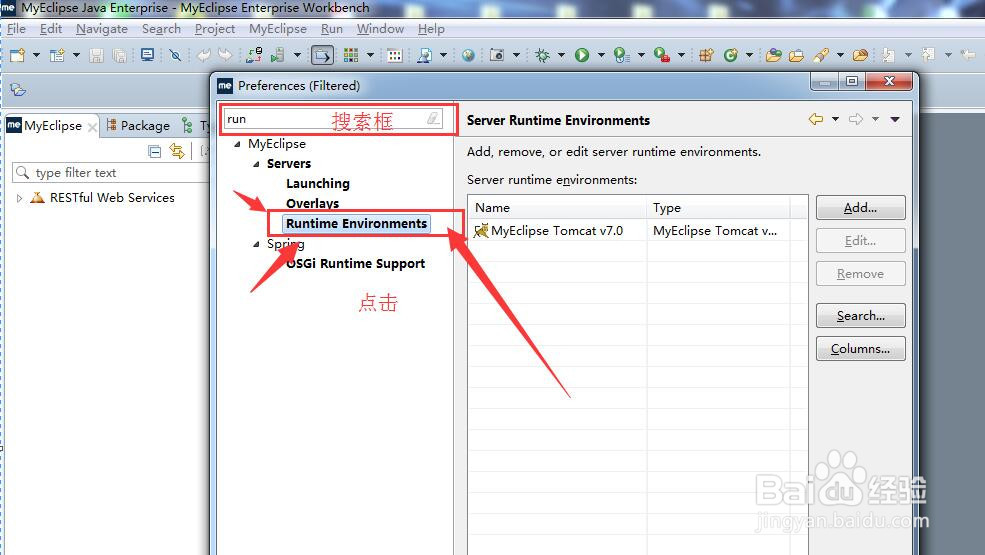Viewport: 985px width, 555px height.
Task: Click the Edit... button
Action: point(861,241)
